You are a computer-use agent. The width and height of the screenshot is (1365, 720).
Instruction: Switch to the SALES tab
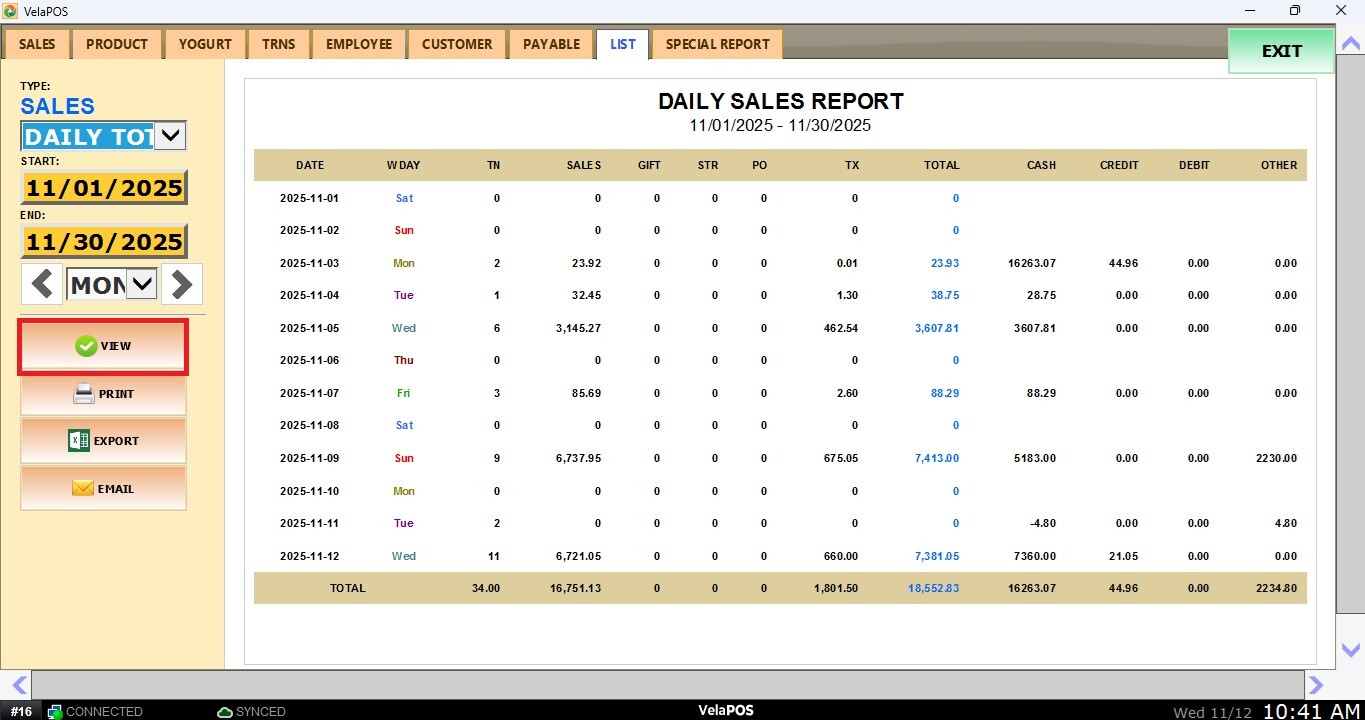pyautogui.click(x=37, y=44)
